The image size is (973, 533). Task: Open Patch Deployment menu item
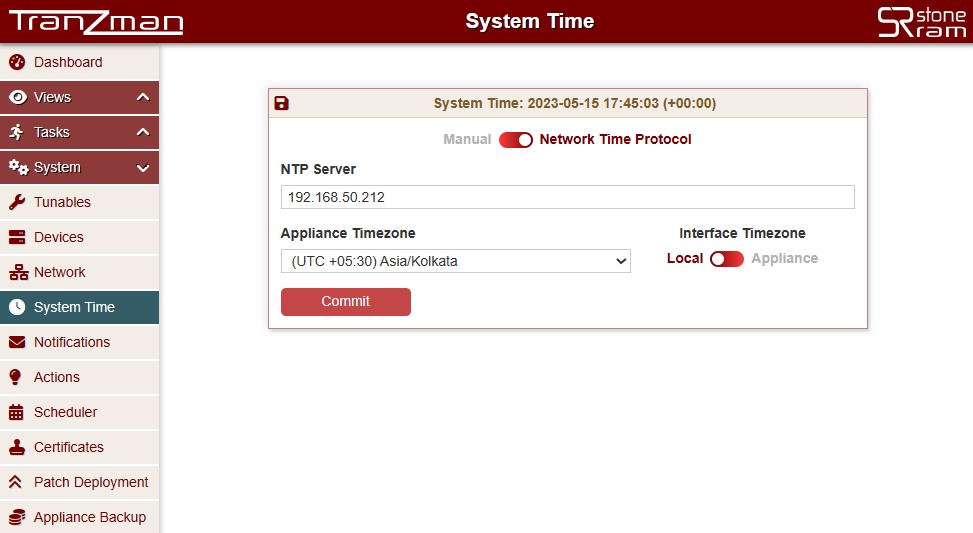click(90, 482)
